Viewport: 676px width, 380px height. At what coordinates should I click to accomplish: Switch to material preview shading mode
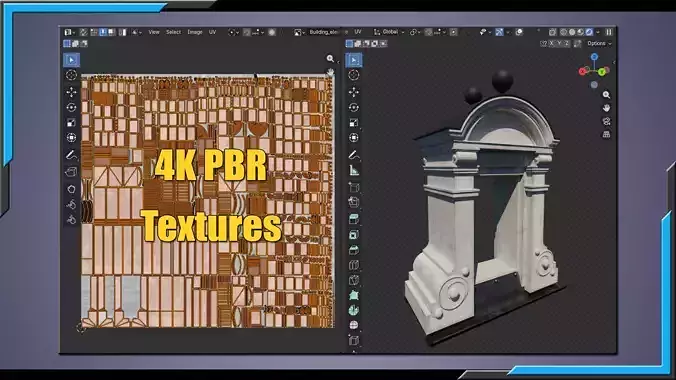coord(580,32)
